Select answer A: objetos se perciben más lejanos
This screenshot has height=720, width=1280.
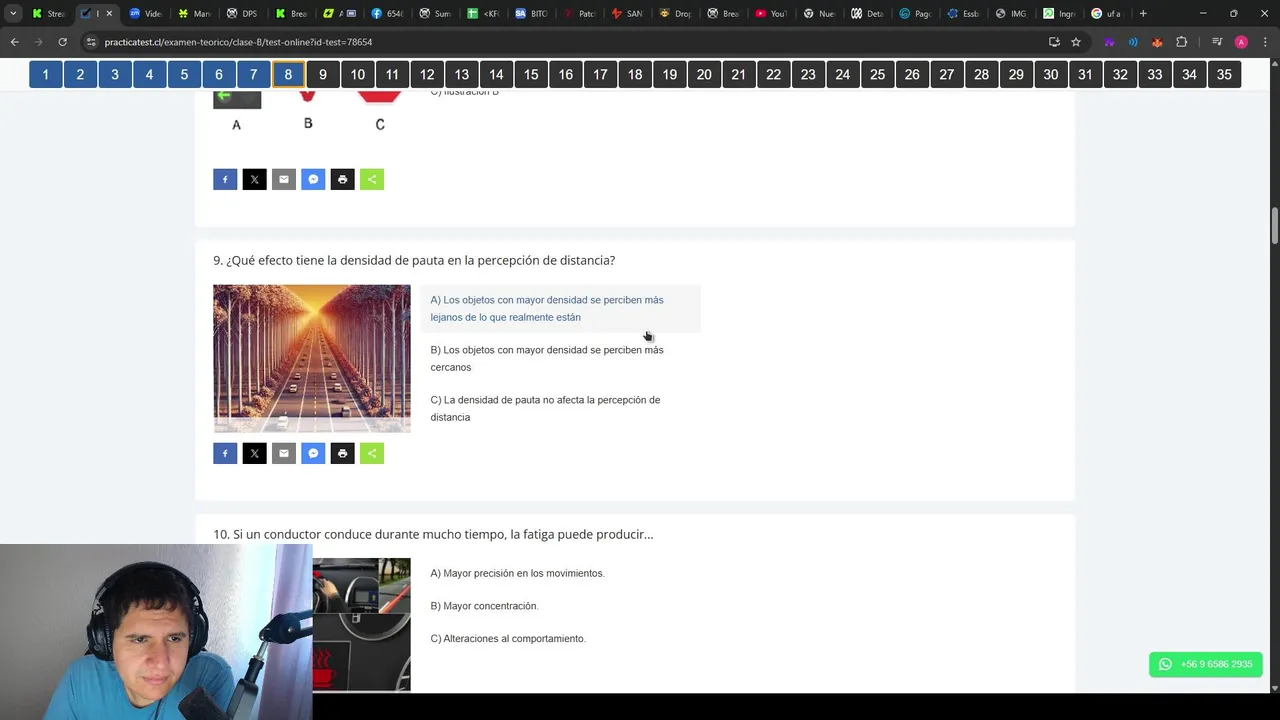560,308
